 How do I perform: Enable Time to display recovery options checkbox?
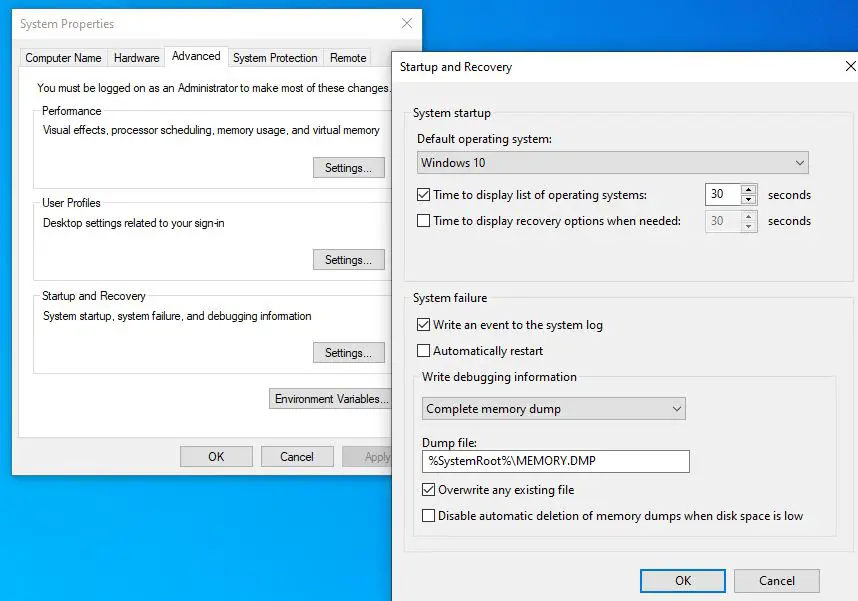pos(424,221)
